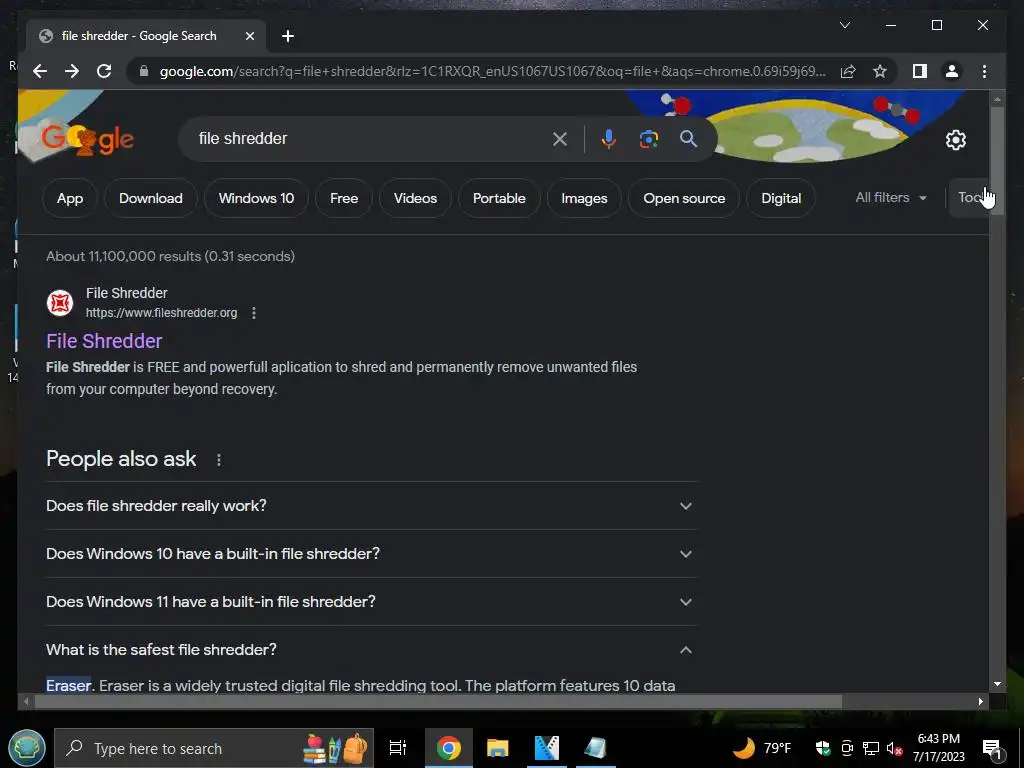Filter results by Windows 10
This screenshot has height=768, width=1024.
256,198
